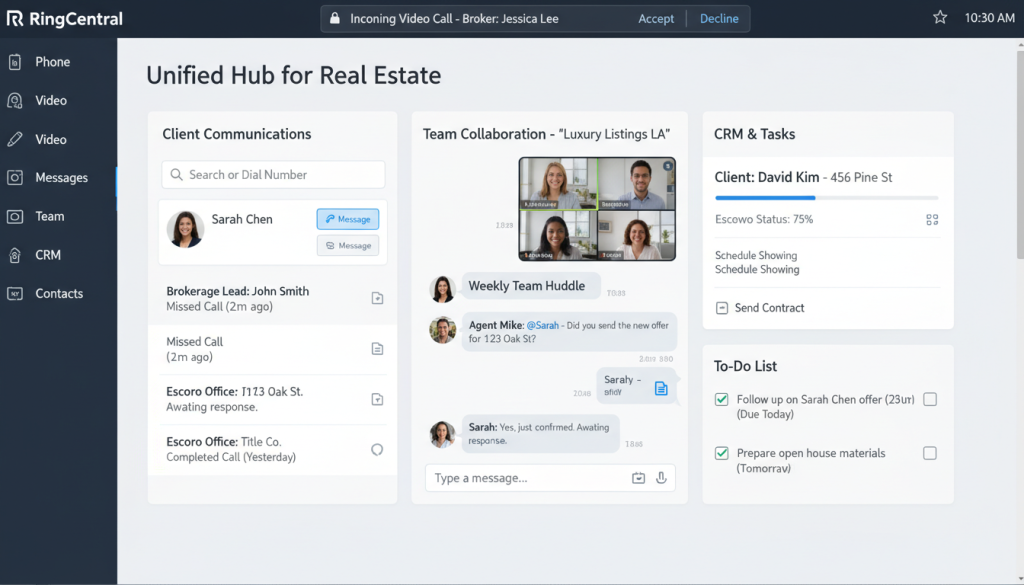Decline the incoming video call
1024x585 pixels.
click(x=719, y=18)
